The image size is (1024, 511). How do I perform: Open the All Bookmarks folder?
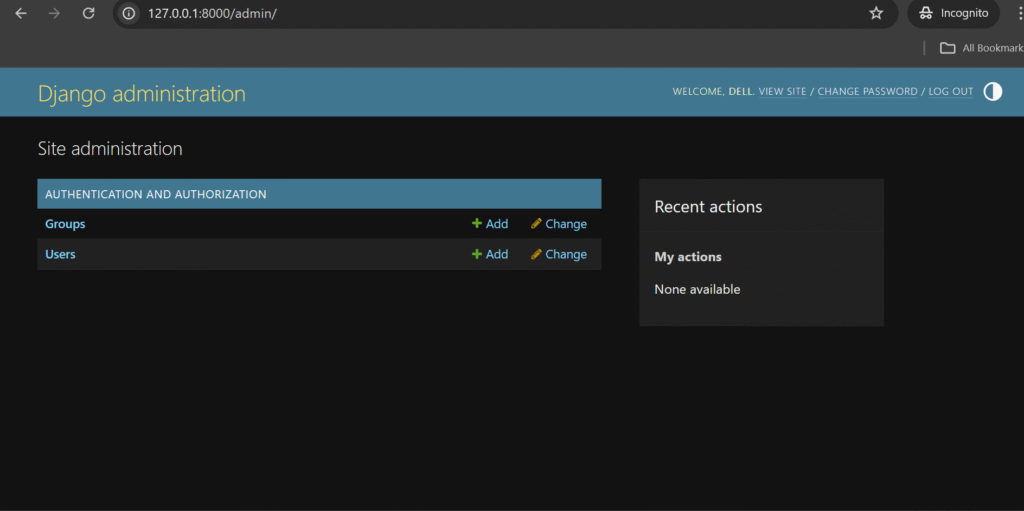[x=982, y=48]
